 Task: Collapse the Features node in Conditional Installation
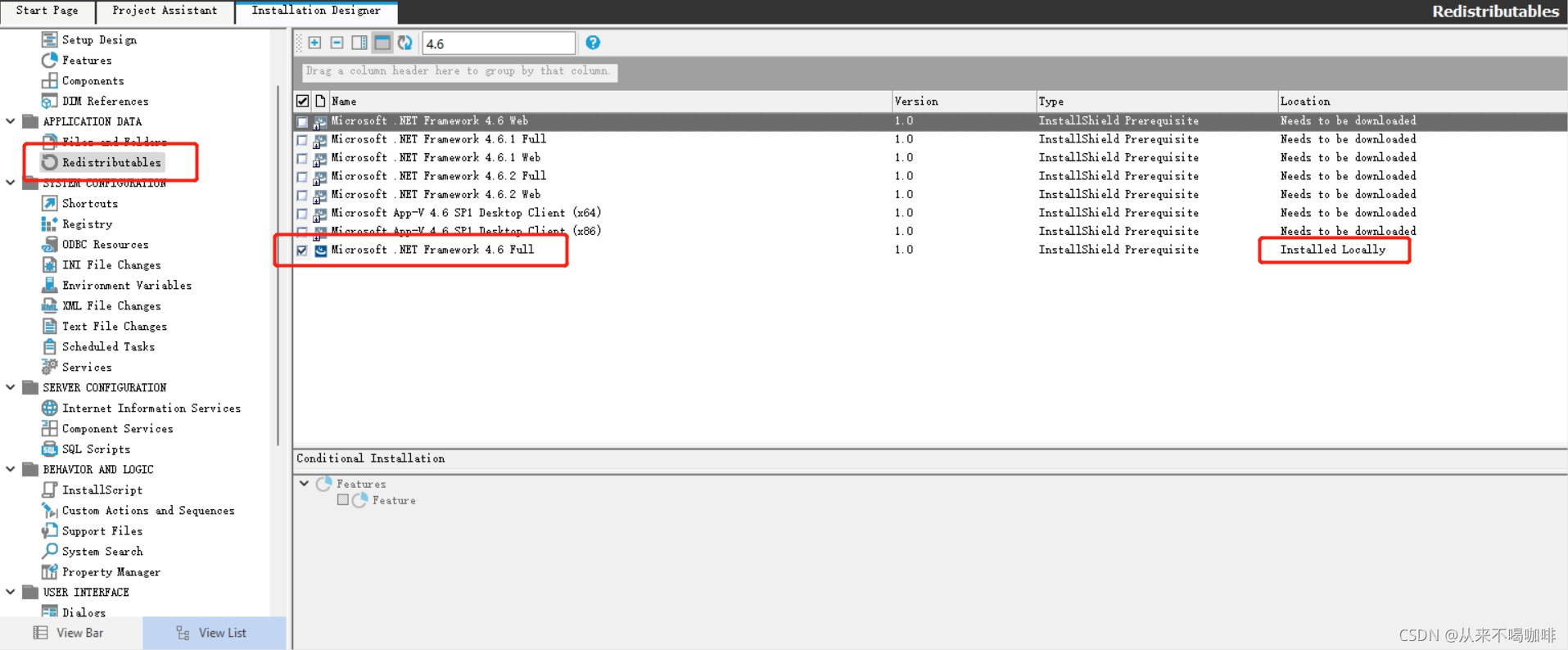coord(304,483)
